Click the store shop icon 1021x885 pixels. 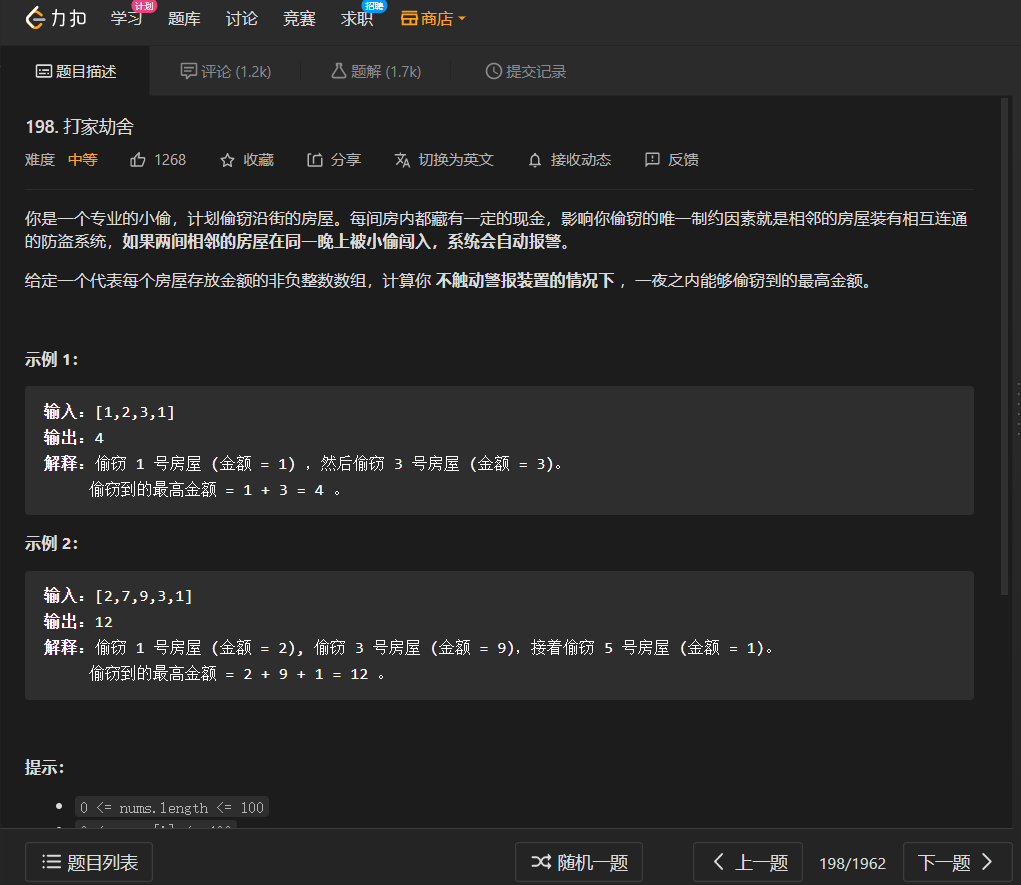point(409,19)
